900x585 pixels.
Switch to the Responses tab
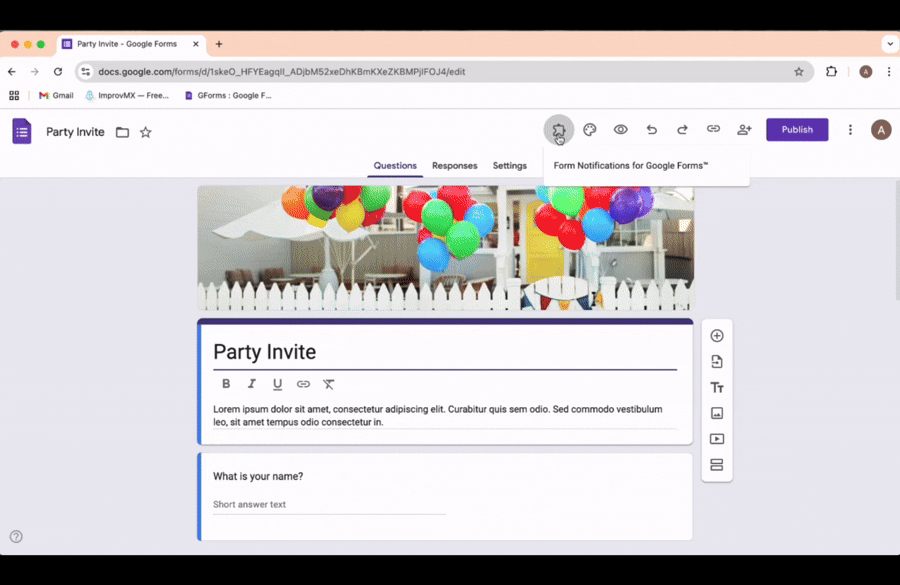pyautogui.click(x=455, y=165)
